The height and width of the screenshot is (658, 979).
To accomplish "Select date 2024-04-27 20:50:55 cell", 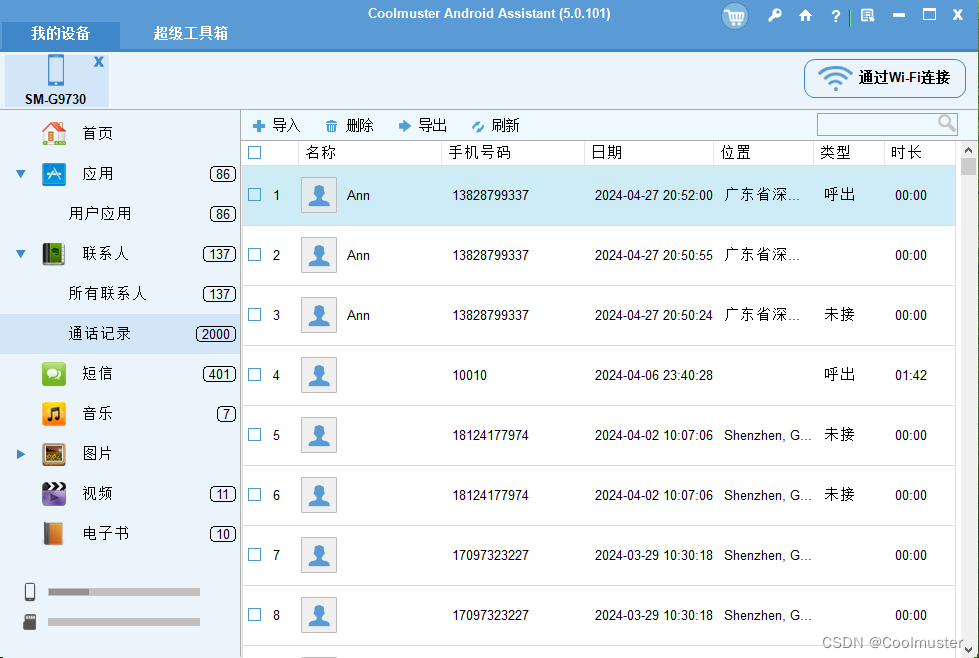I will pos(653,255).
